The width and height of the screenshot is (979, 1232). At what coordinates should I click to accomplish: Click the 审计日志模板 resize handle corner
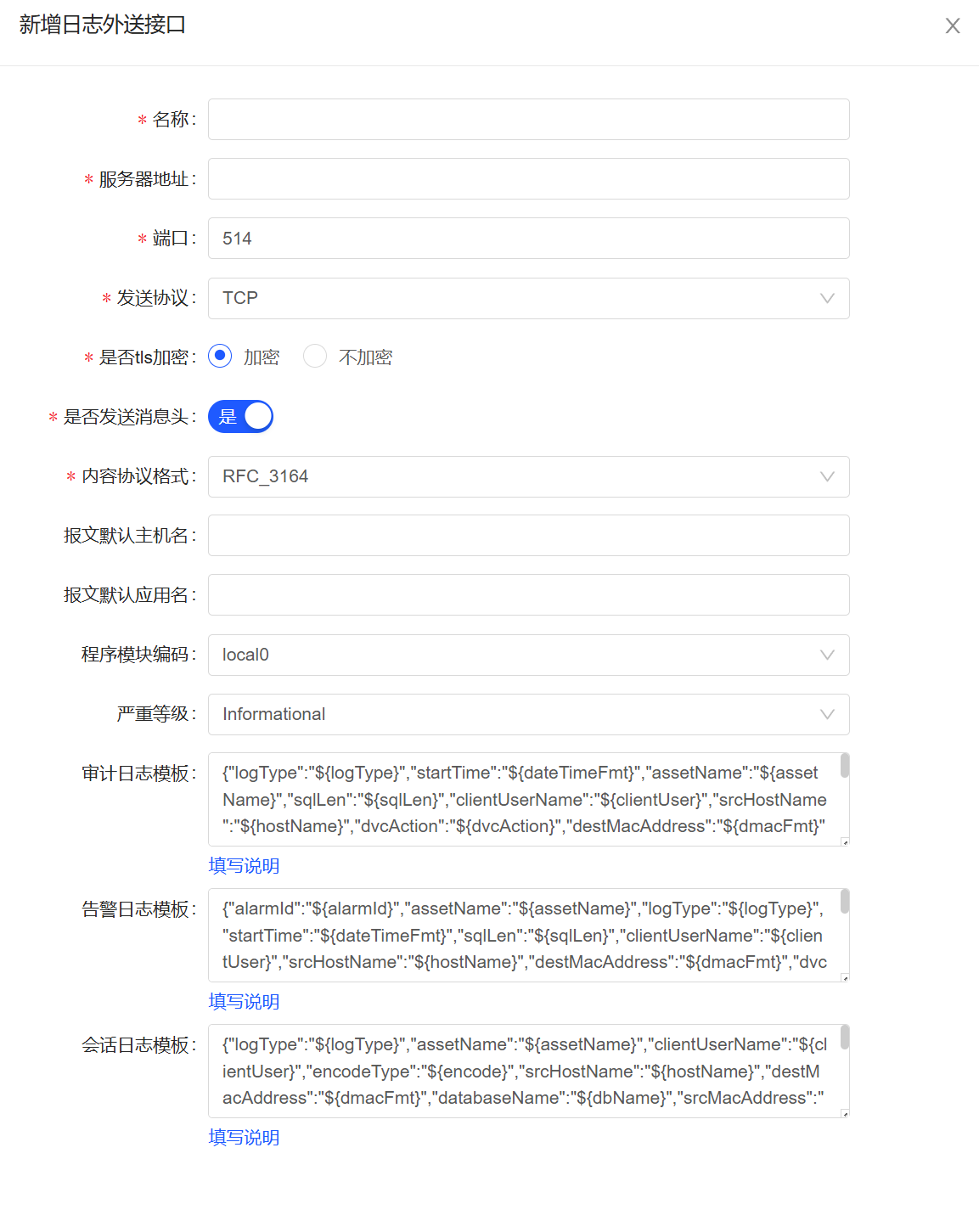[845, 841]
